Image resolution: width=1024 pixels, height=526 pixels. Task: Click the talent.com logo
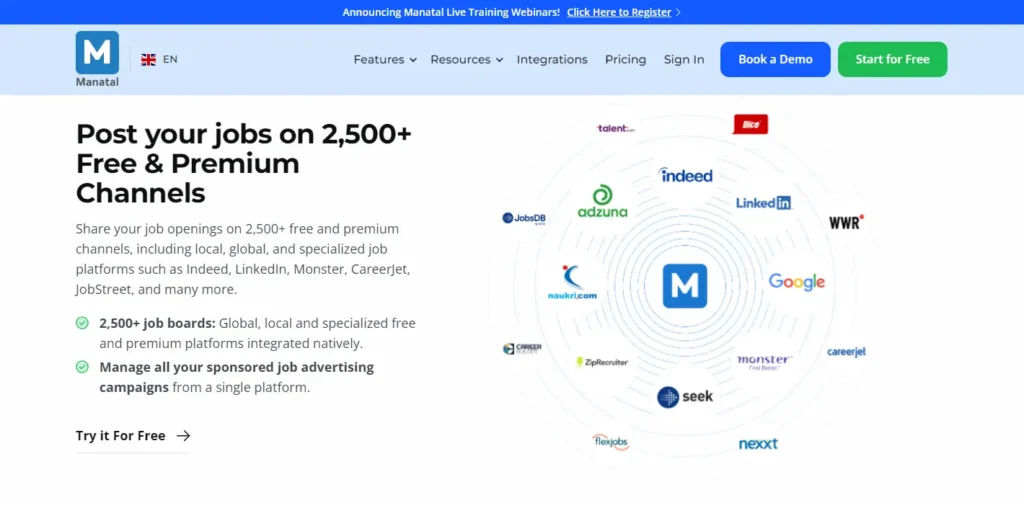[x=615, y=129]
